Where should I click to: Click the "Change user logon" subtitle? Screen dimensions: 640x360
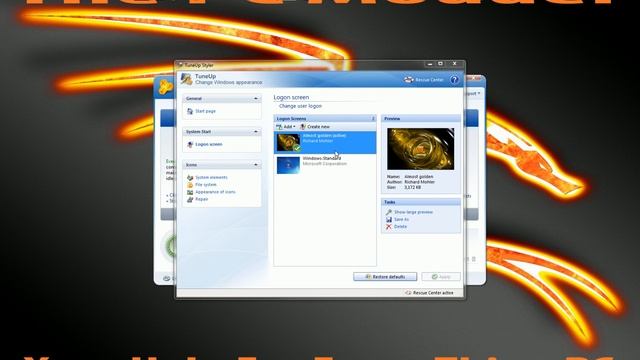pyautogui.click(x=300, y=106)
